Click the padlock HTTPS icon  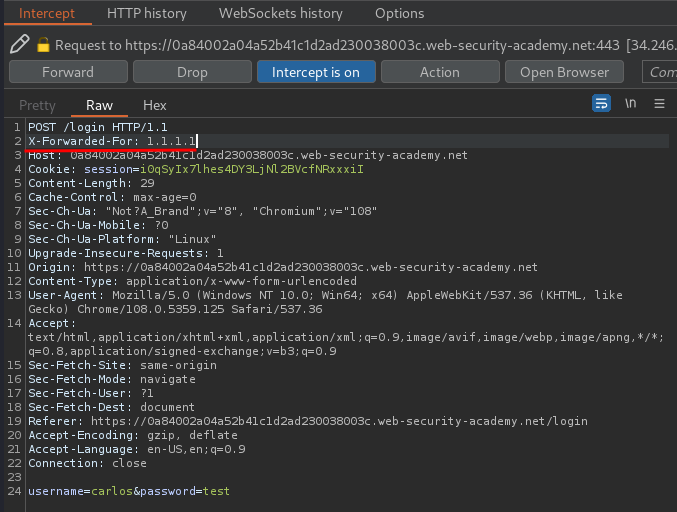43,44
